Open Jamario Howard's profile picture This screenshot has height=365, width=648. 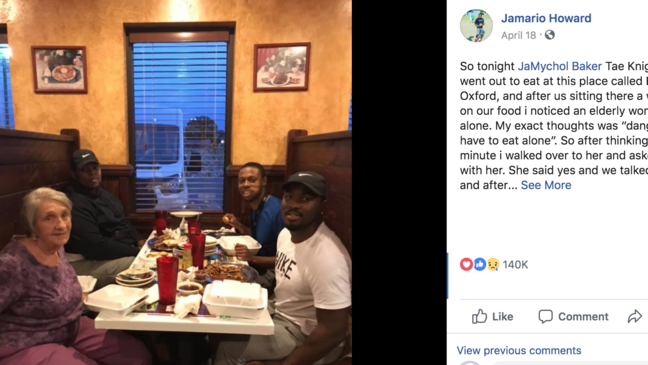(476, 26)
